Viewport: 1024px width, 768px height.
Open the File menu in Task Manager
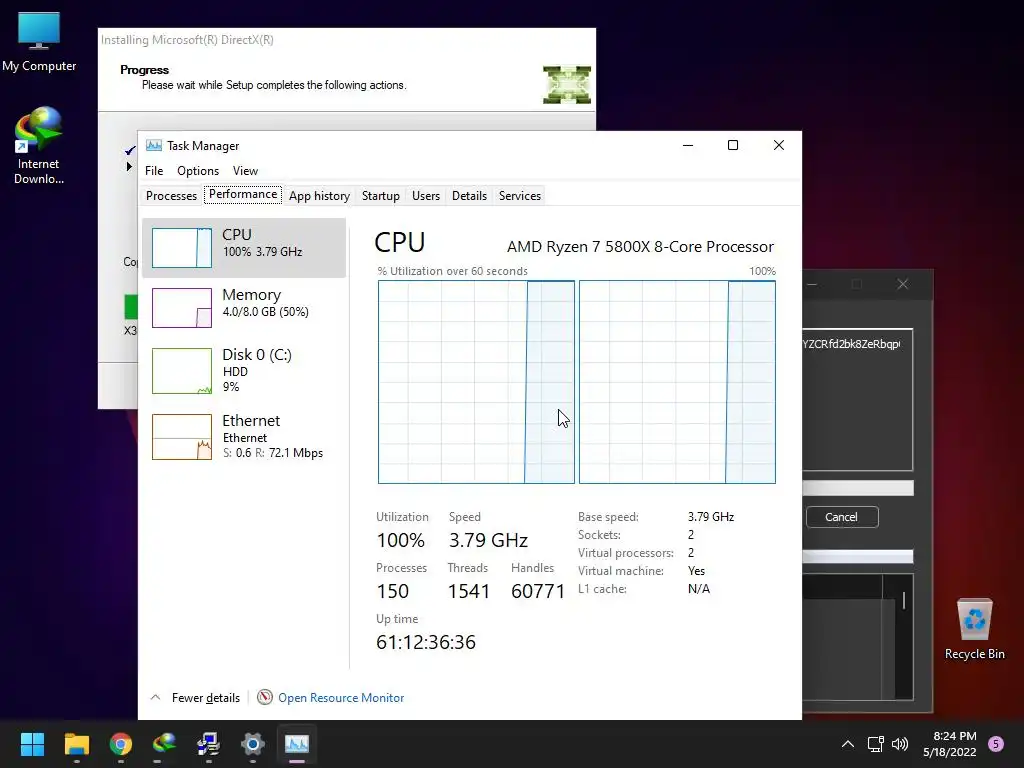point(154,170)
